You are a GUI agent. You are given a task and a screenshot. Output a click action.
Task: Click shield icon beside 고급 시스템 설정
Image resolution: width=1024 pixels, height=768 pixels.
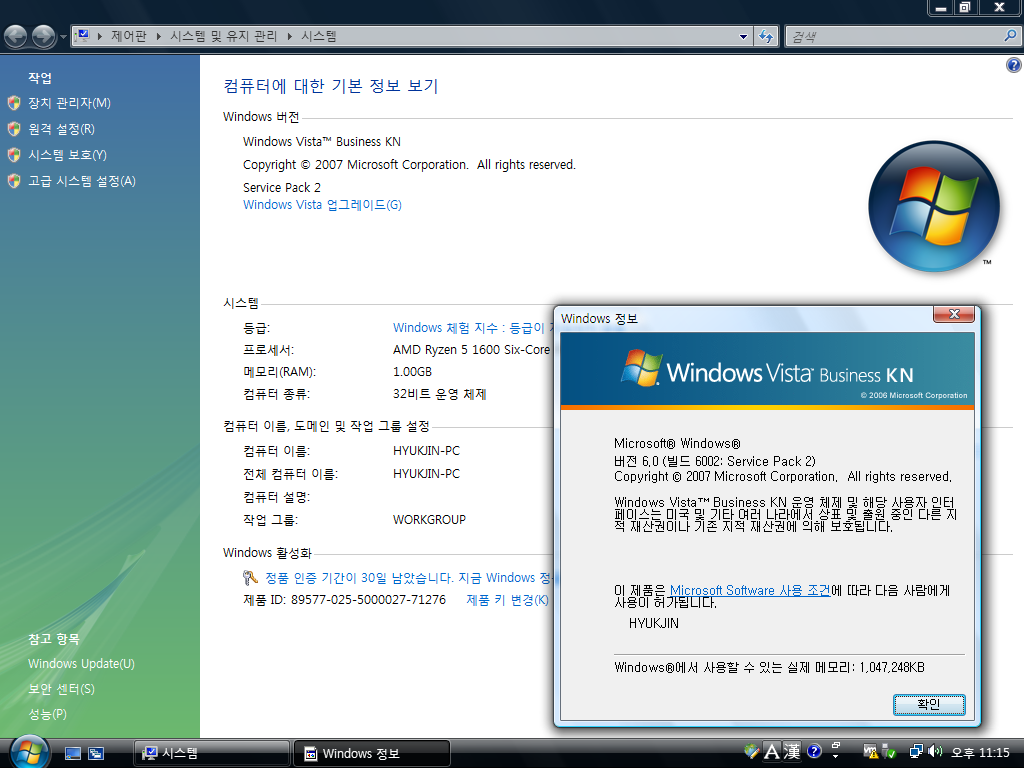coord(14,181)
